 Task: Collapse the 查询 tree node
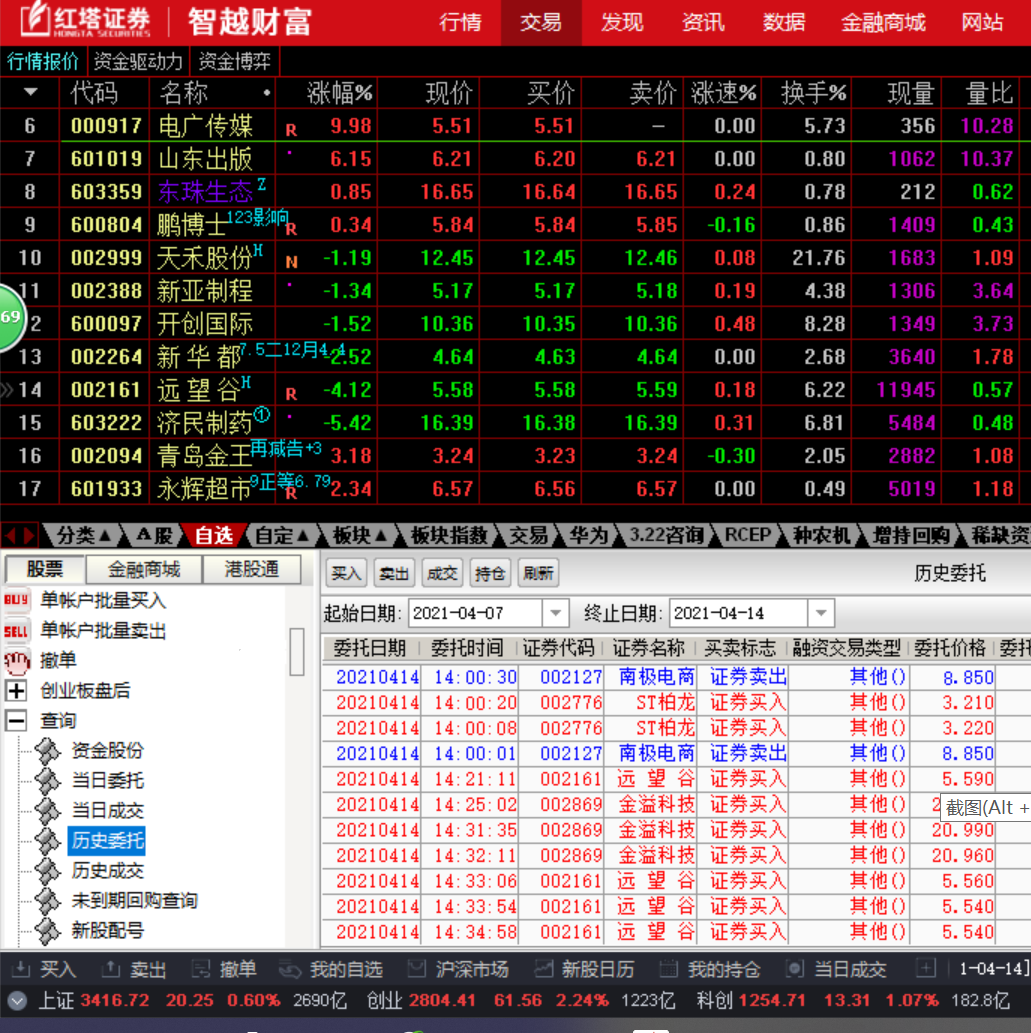pyautogui.click(x=16, y=721)
